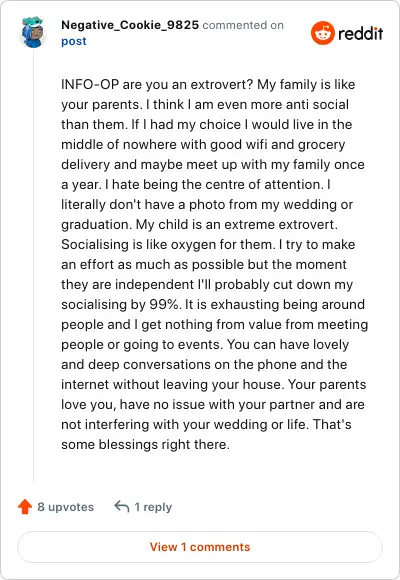Click the '1 reply' count label
The image size is (400, 580).
(153, 507)
